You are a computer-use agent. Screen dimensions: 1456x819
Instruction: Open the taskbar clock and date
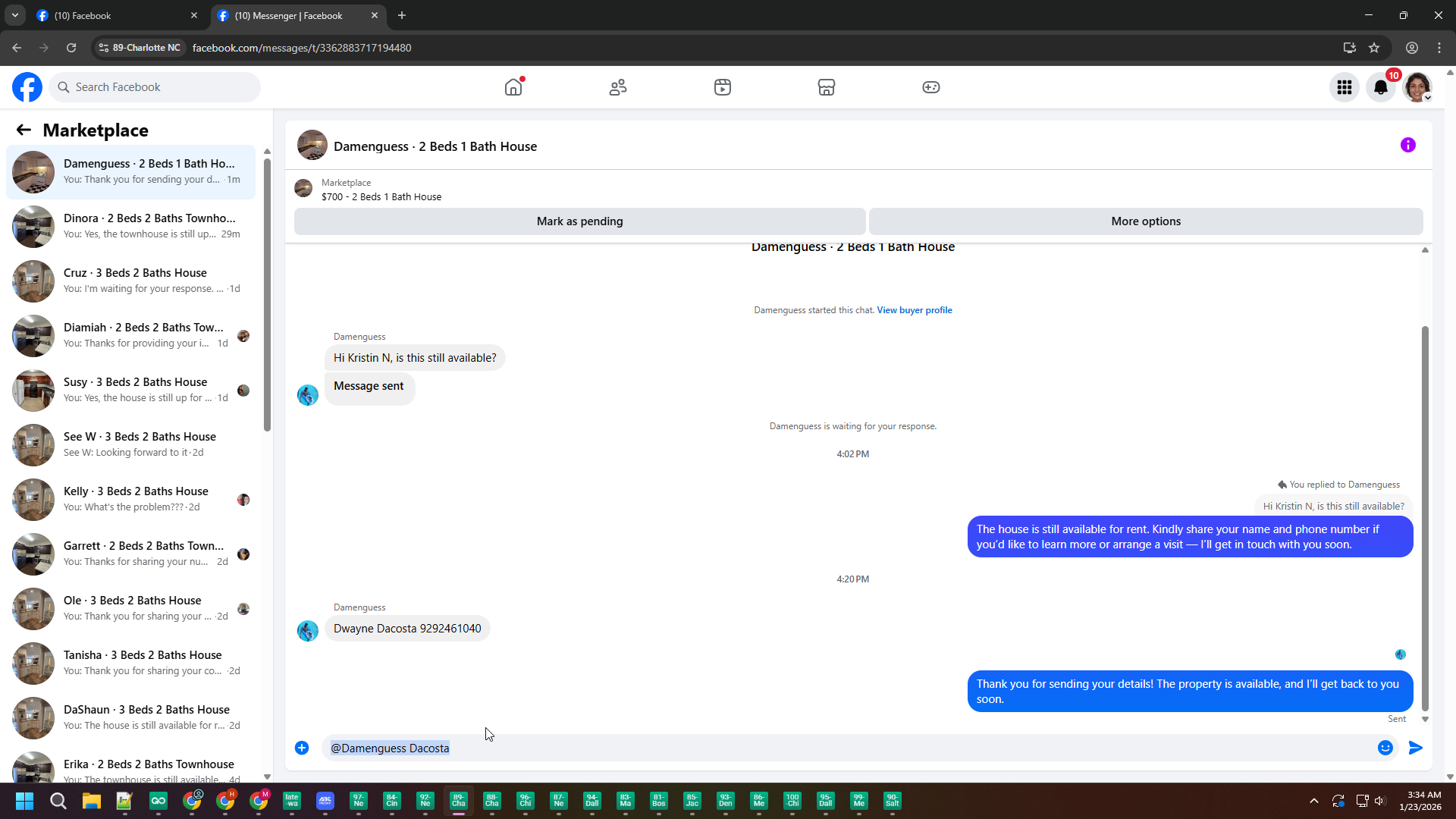tap(1420, 801)
